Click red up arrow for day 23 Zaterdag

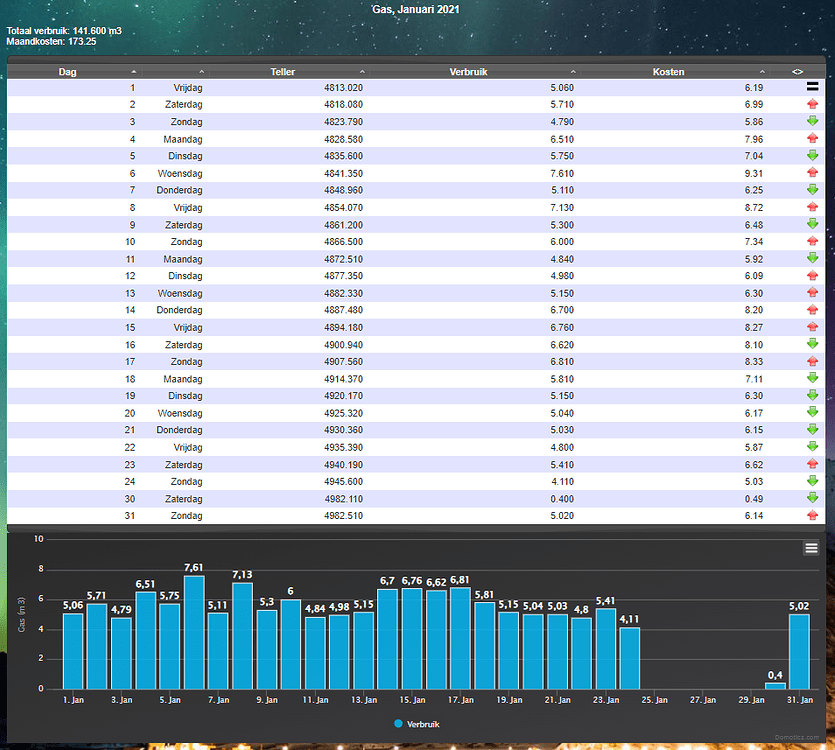pyautogui.click(x=812, y=463)
